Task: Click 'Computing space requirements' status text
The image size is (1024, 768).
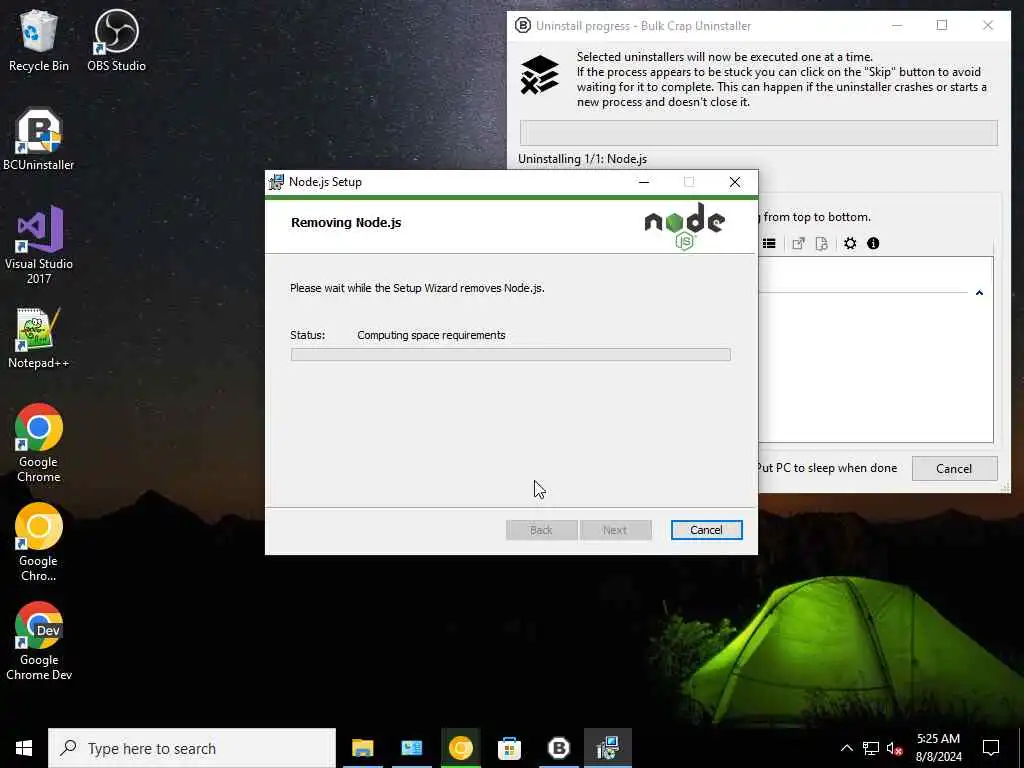Action: 431,335
